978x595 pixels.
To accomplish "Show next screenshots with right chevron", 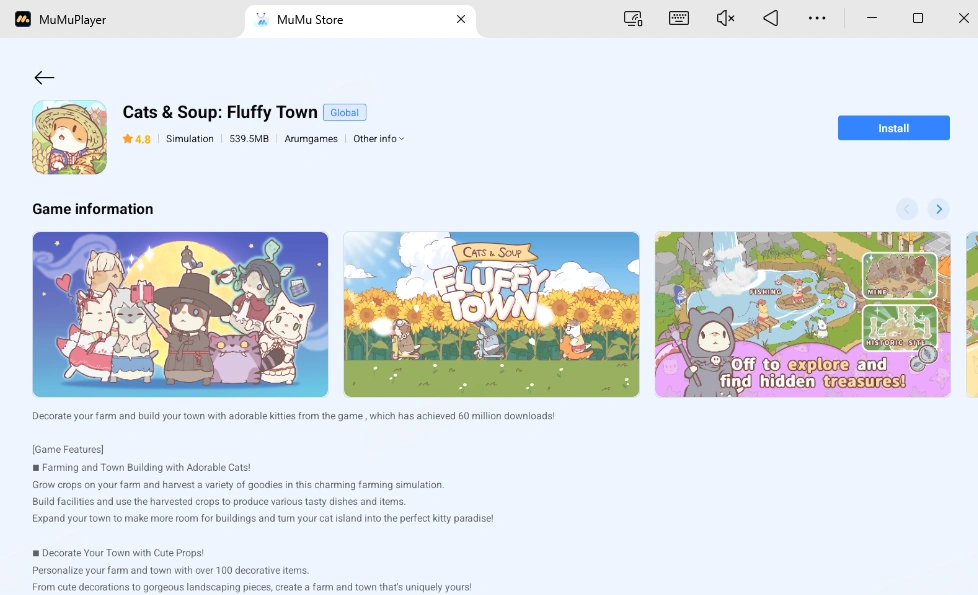I will pyautogui.click(x=938, y=209).
